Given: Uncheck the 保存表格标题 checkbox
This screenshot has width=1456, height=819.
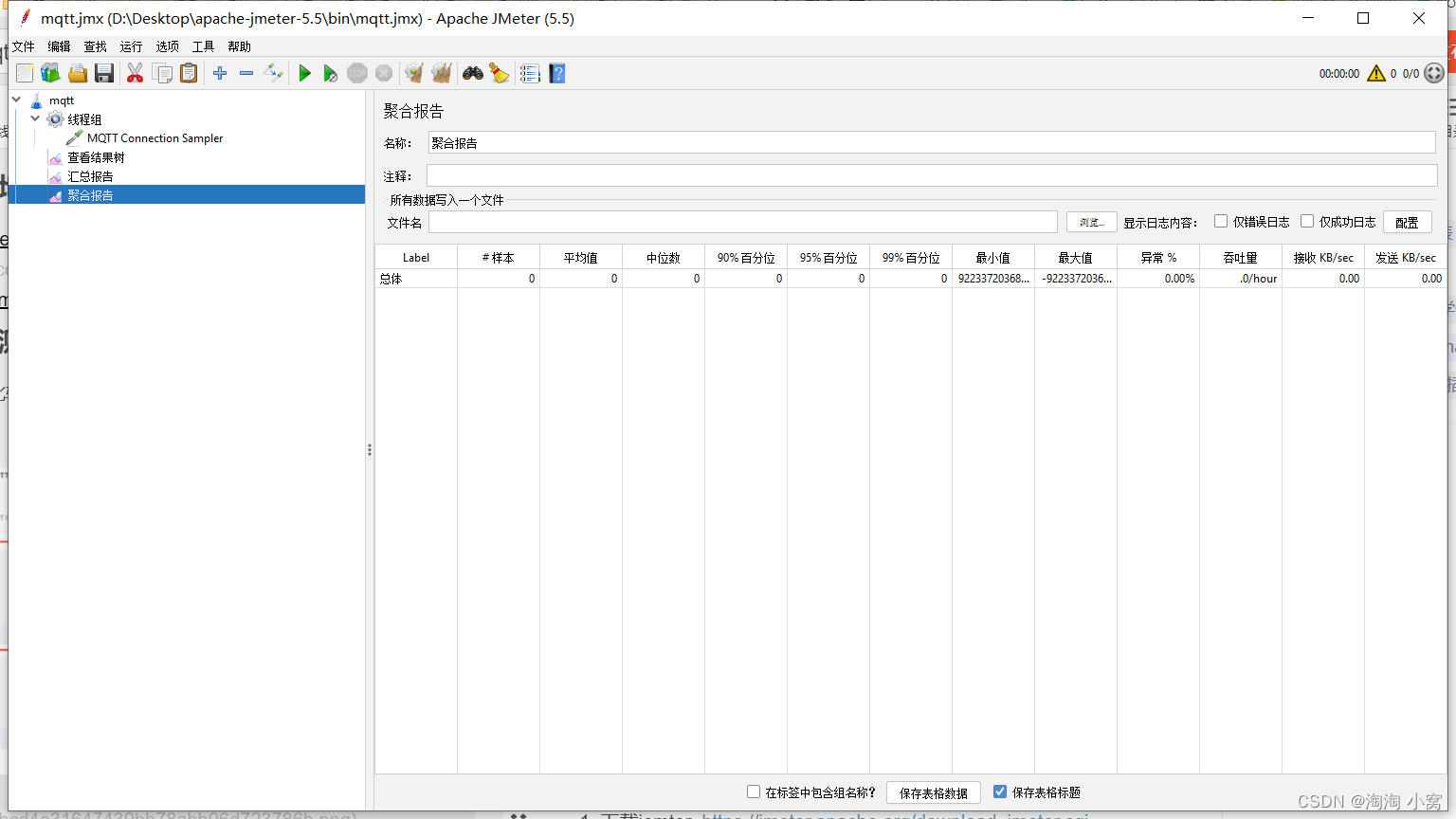Looking at the screenshot, I should (x=1000, y=792).
